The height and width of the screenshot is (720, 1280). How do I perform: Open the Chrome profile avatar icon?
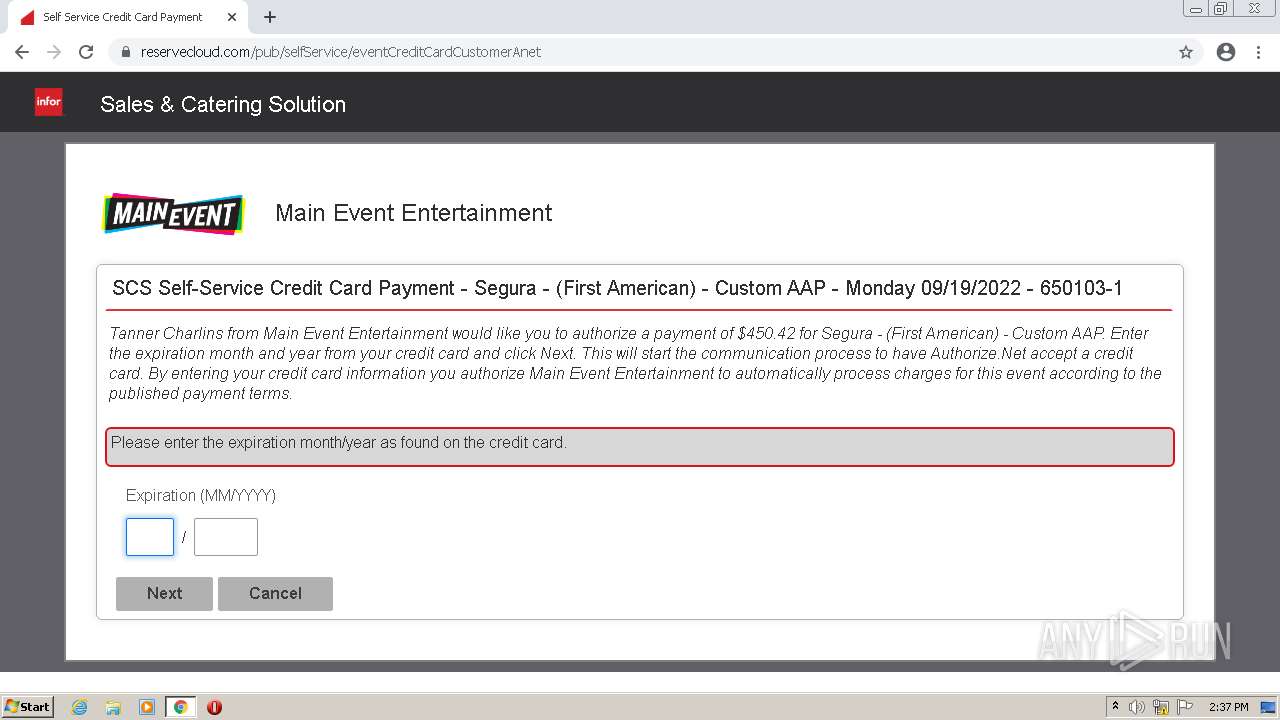pos(1226,52)
